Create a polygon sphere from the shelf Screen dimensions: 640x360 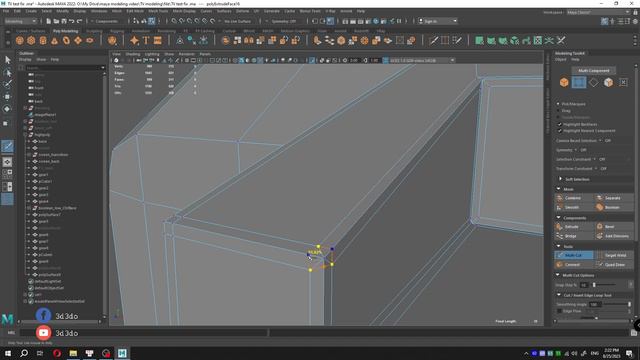pyautogui.click(x=20, y=40)
